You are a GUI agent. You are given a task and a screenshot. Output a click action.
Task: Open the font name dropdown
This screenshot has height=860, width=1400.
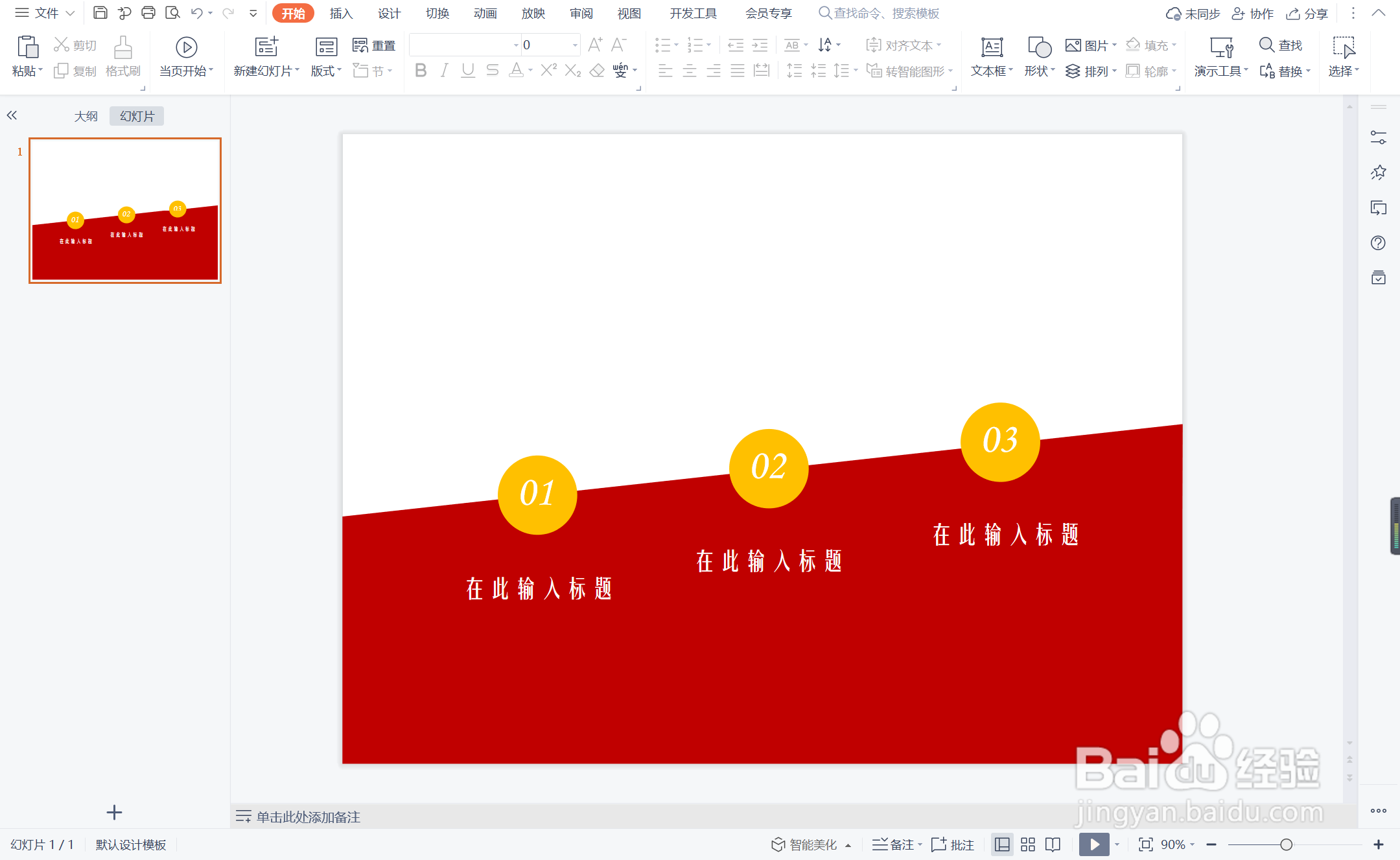pyautogui.click(x=517, y=45)
